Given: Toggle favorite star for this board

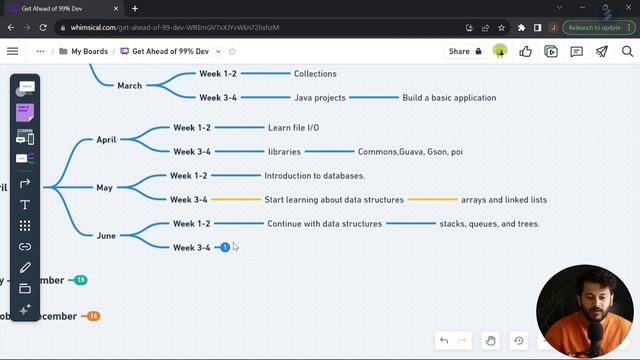Looking at the screenshot, I should (x=232, y=51).
